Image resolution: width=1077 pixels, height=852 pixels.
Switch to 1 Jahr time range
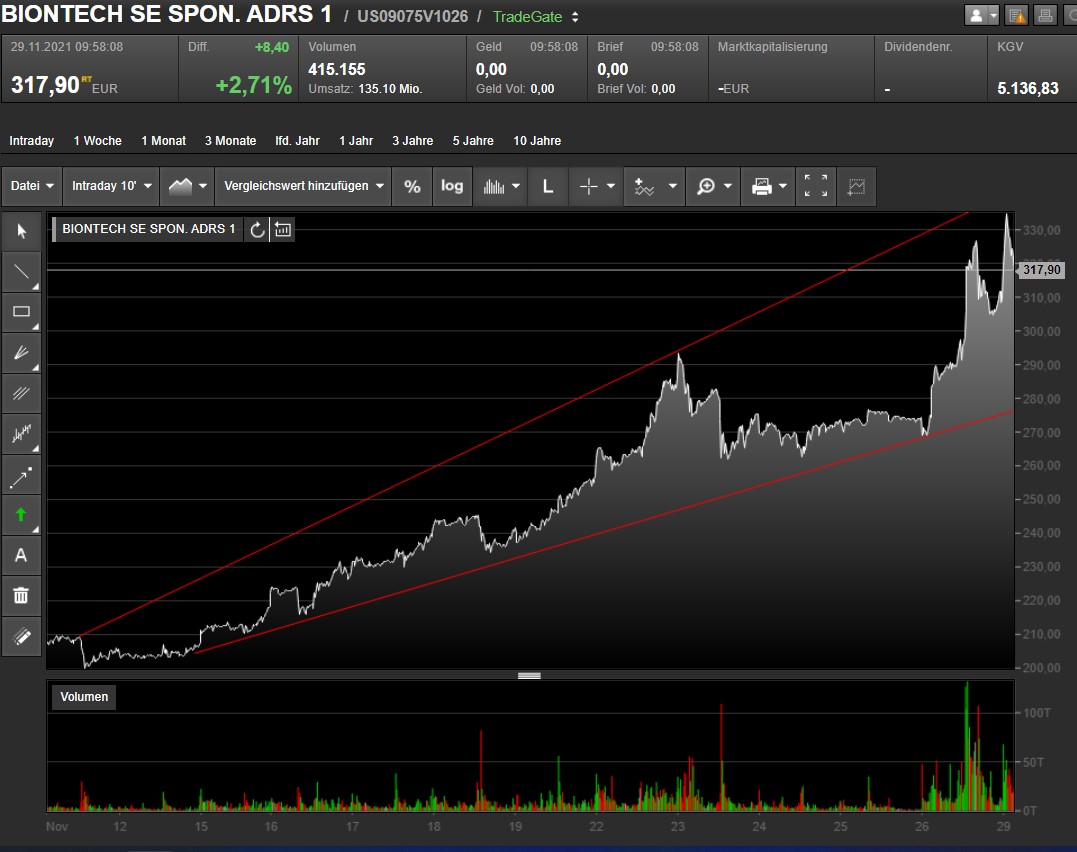[356, 141]
